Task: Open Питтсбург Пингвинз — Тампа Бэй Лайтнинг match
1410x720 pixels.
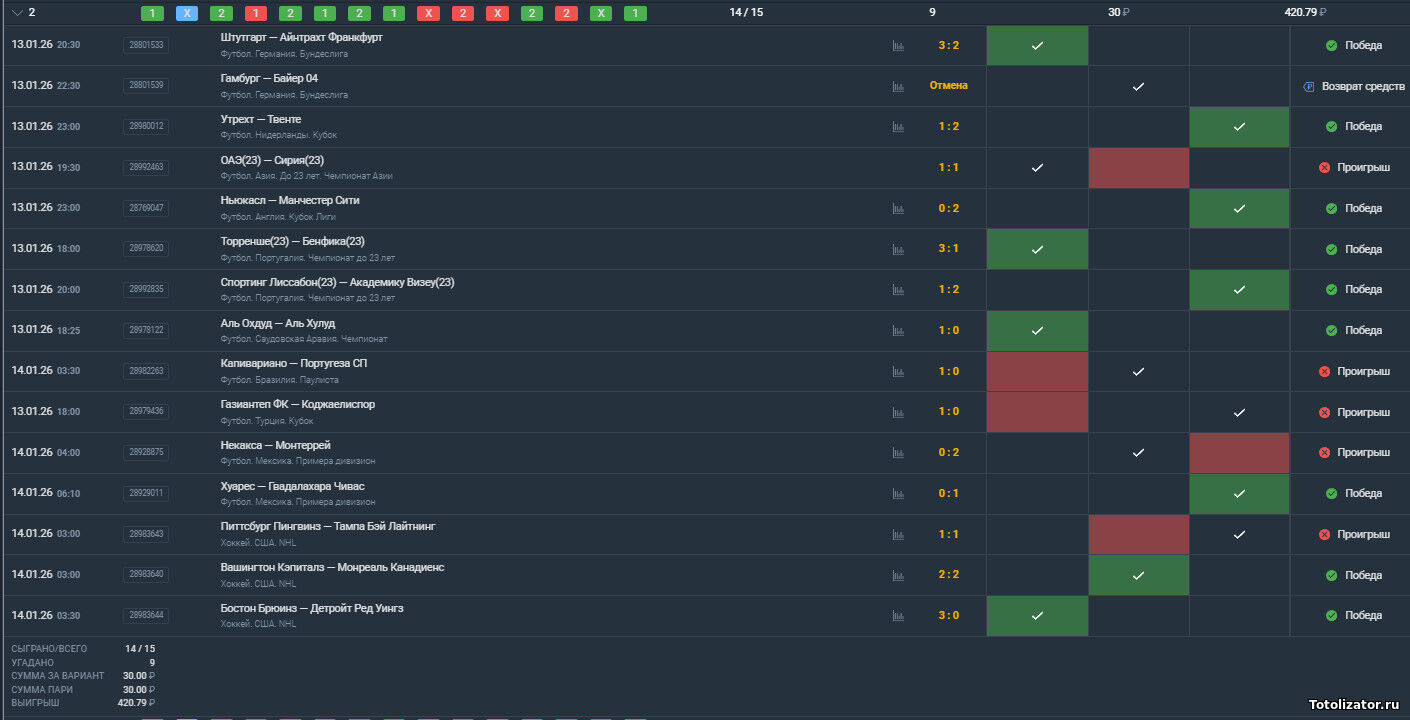Action: pyautogui.click(x=328, y=526)
